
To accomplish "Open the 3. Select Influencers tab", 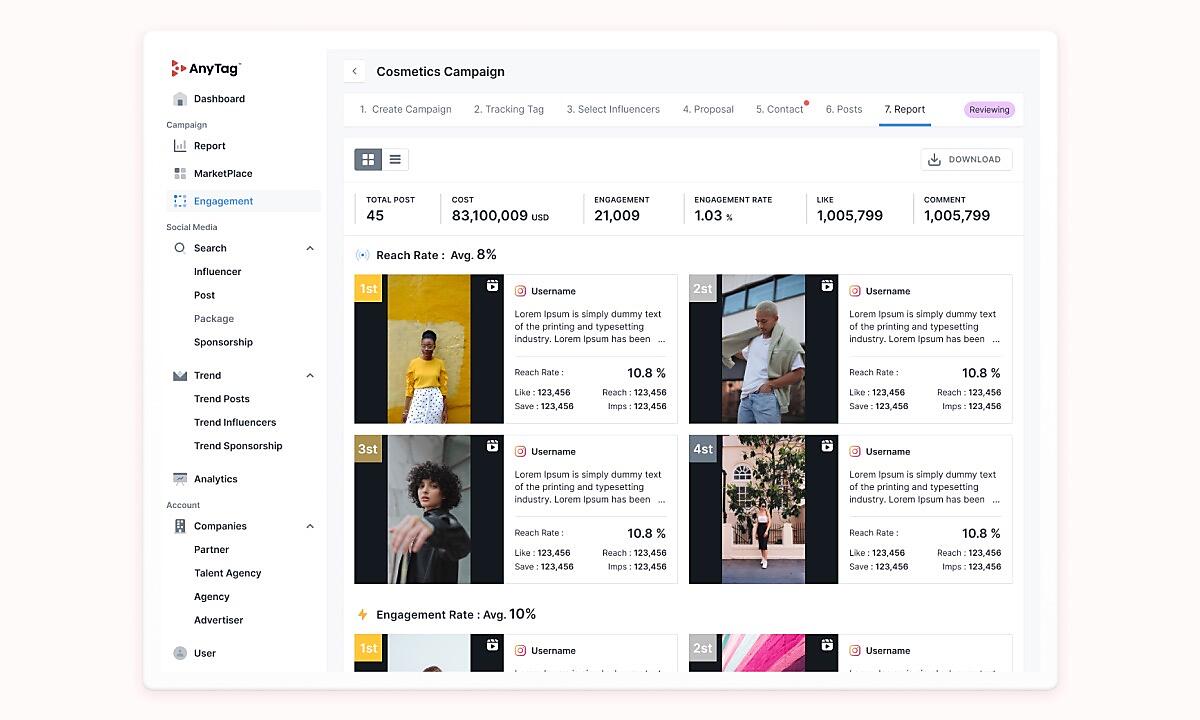I will click(613, 110).
